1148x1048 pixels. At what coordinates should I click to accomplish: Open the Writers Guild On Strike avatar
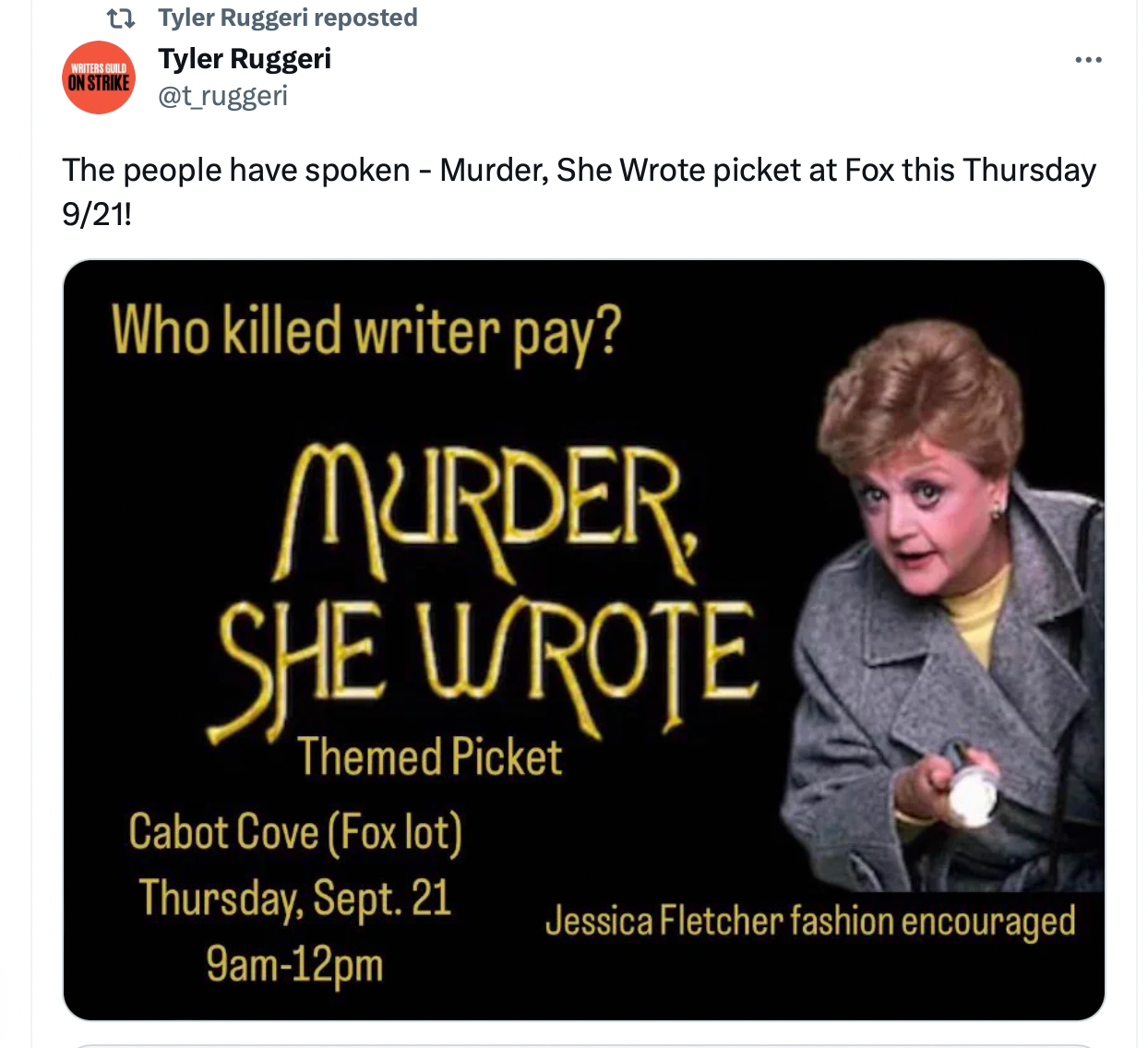tap(99, 77)
